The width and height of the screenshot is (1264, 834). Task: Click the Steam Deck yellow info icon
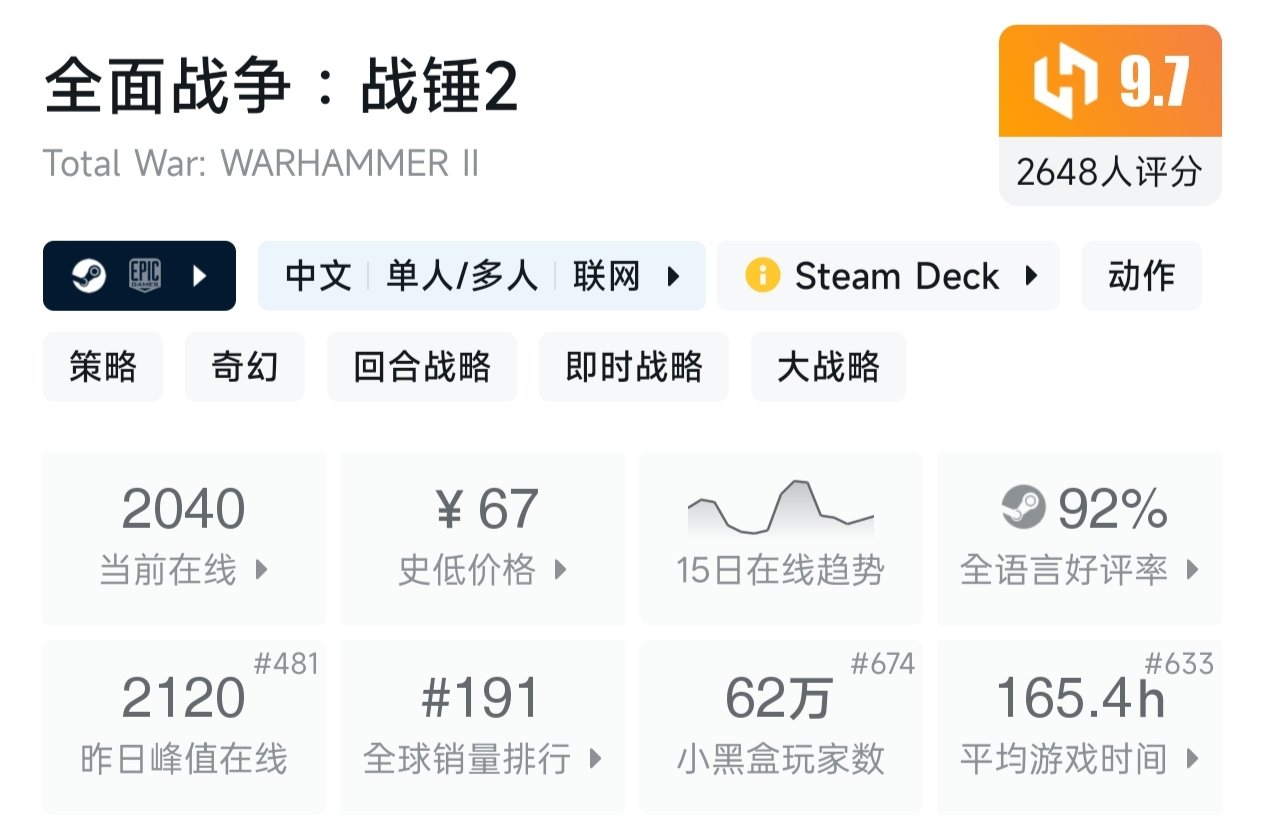point(762,276)
